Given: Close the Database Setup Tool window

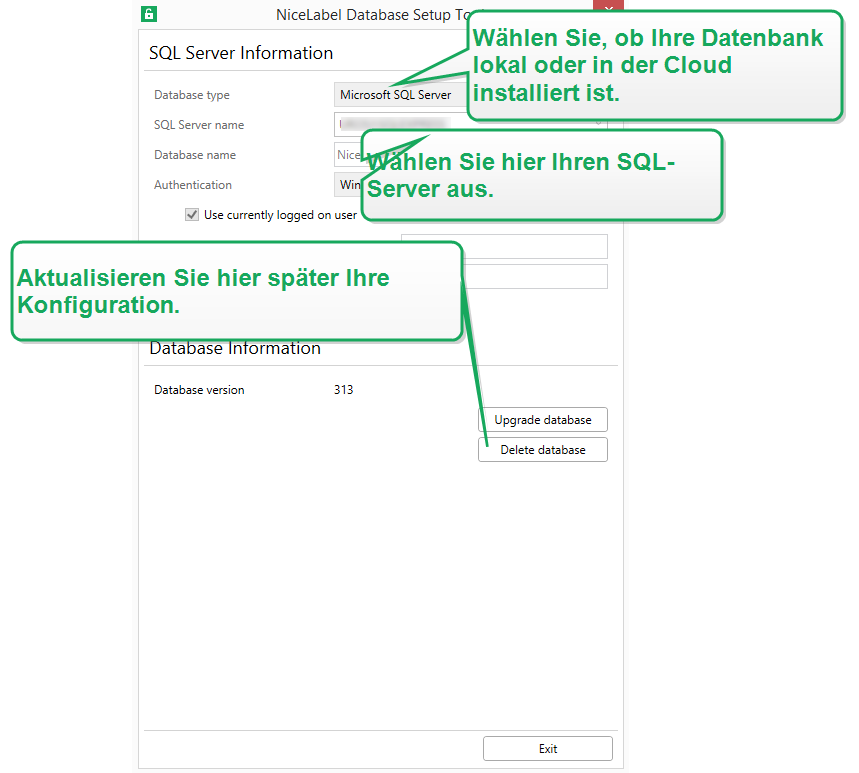Looking at the screenshot, I should 607,9.
